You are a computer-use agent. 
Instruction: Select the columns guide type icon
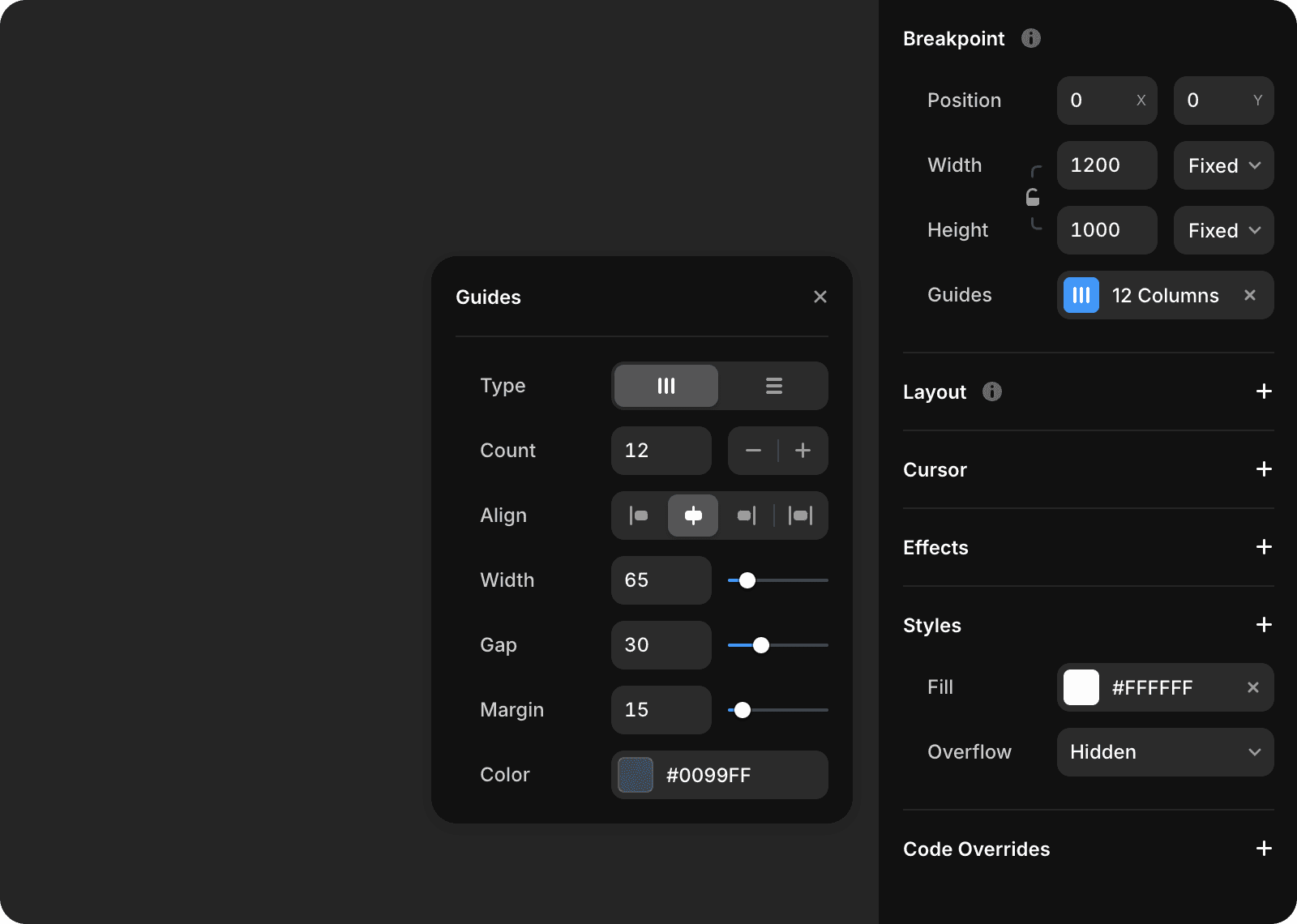pyautogui.click(x=666, y=386)
